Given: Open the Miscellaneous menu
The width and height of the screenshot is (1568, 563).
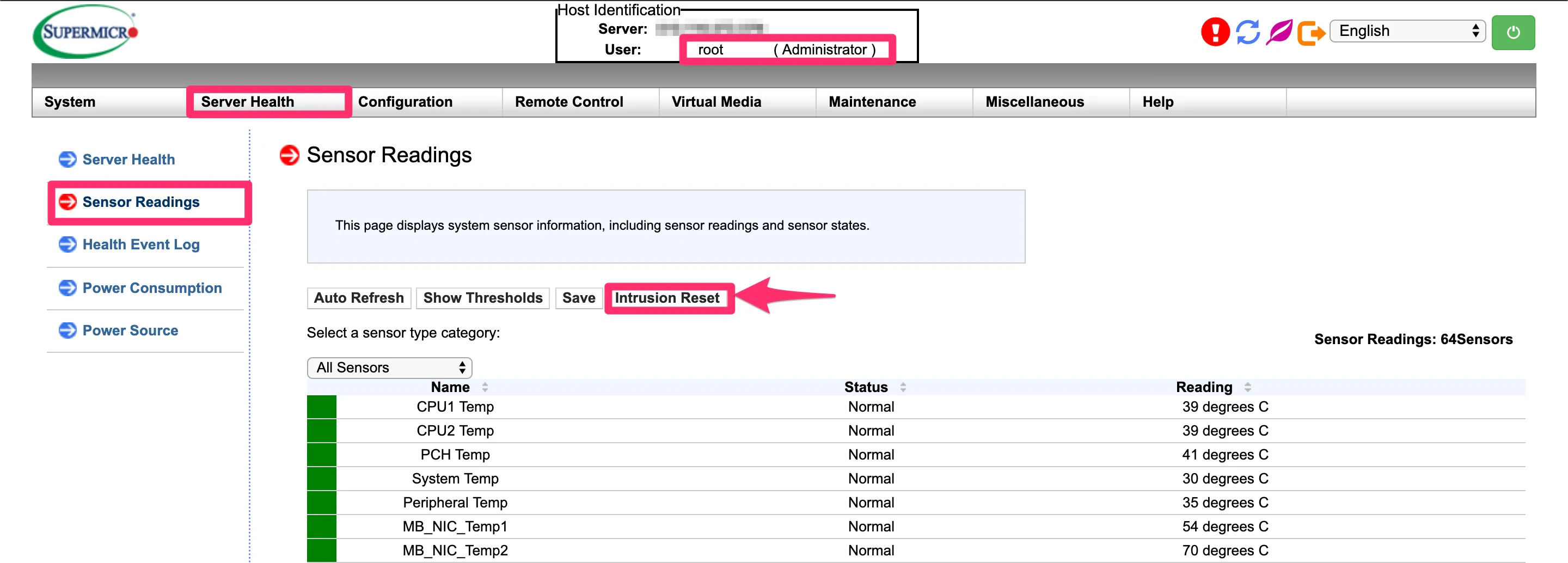Looking at the screenshot, I should (x=1034, y=102).
